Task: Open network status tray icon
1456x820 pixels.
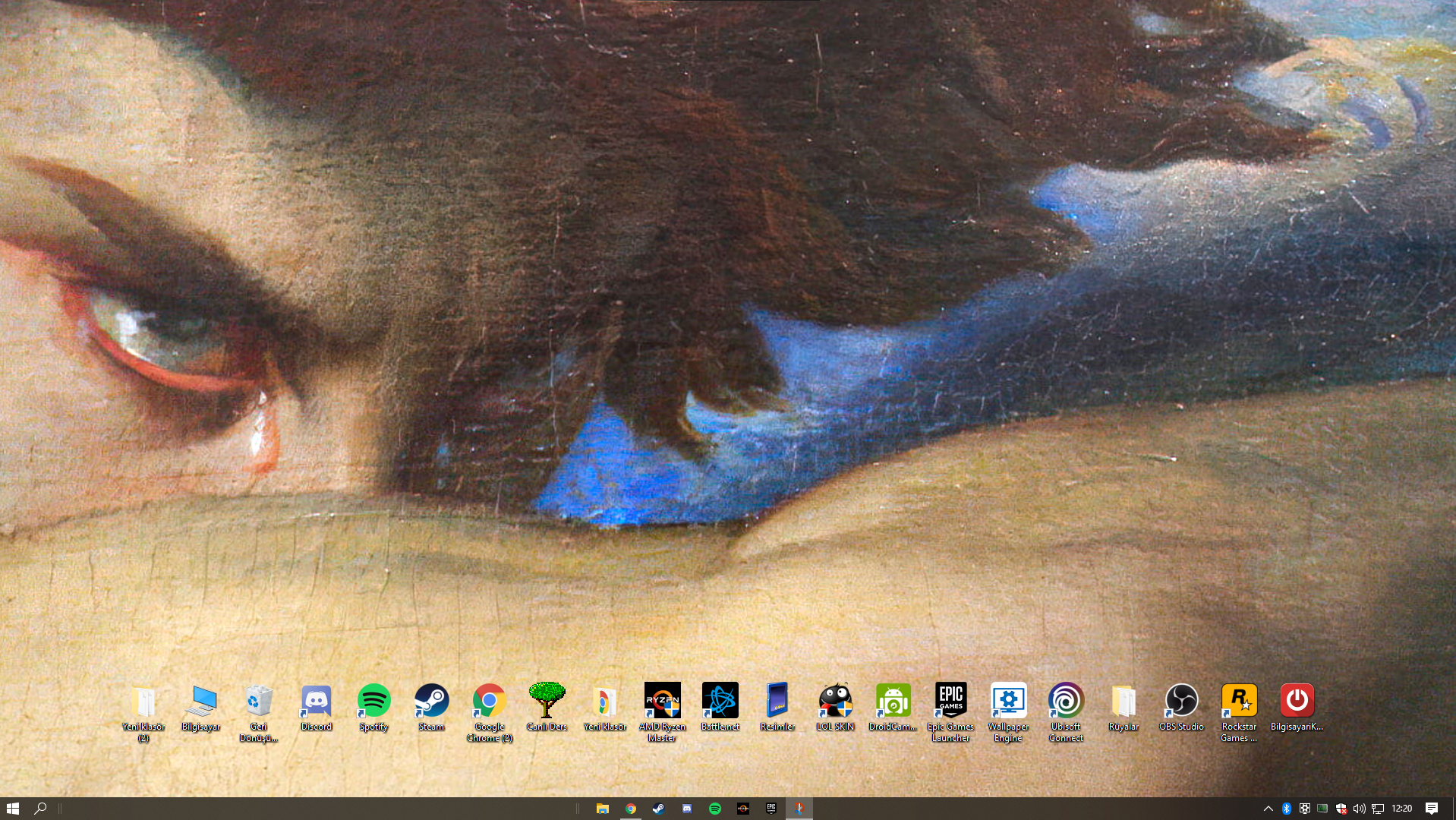Action: tap(1378, 809)
